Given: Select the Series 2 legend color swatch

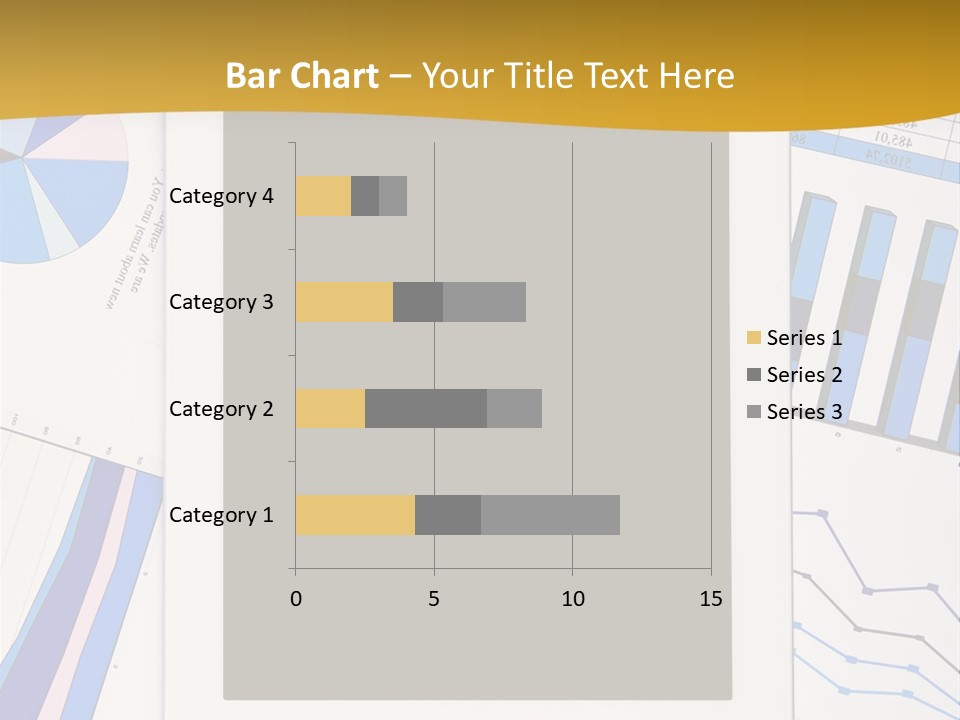Looking at the screenshot, I should (x=753, y=375).
